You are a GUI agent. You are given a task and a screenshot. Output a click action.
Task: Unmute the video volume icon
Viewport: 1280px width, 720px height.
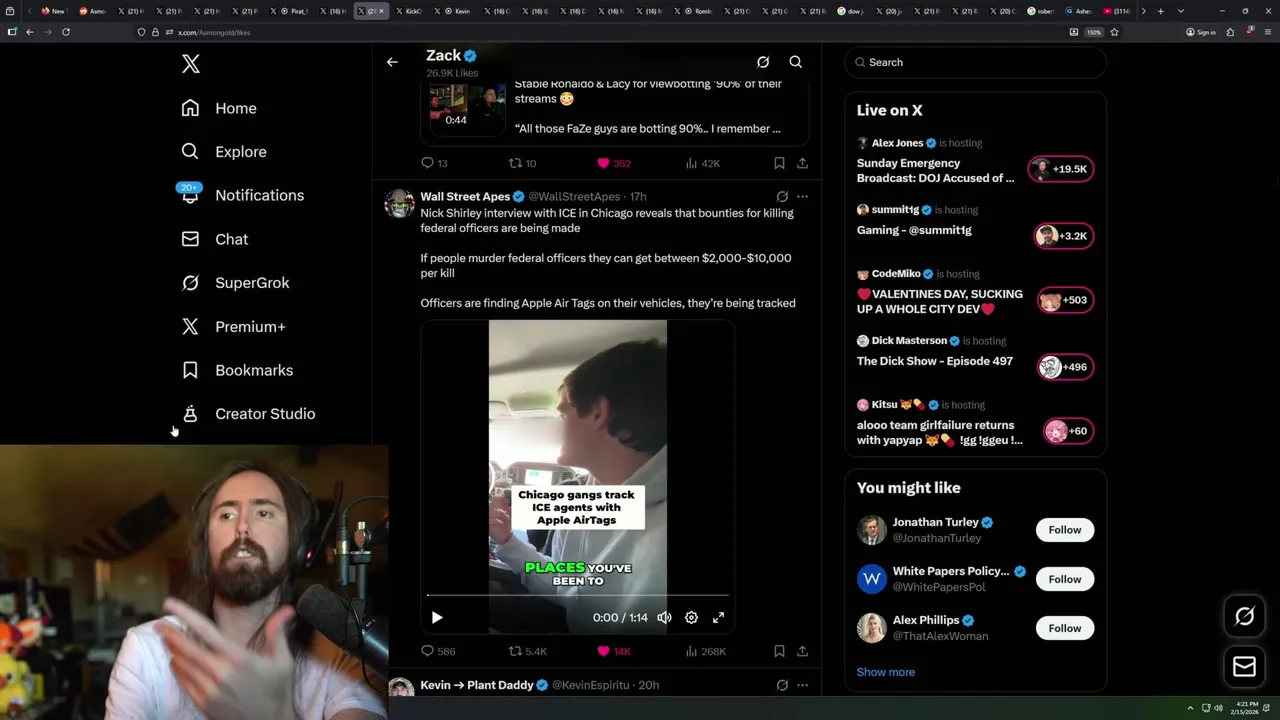[x=664, y=618]
